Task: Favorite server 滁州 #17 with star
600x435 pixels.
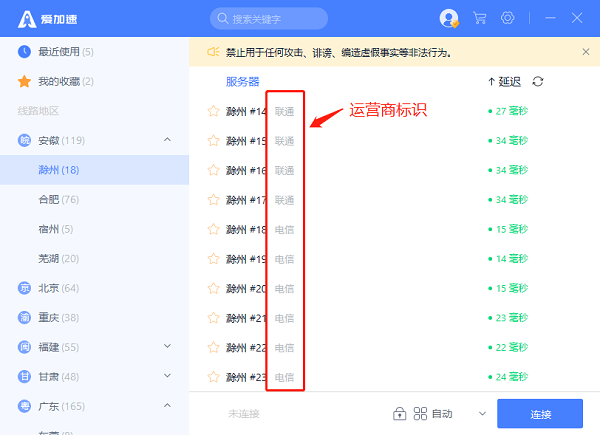Action: 213,199
